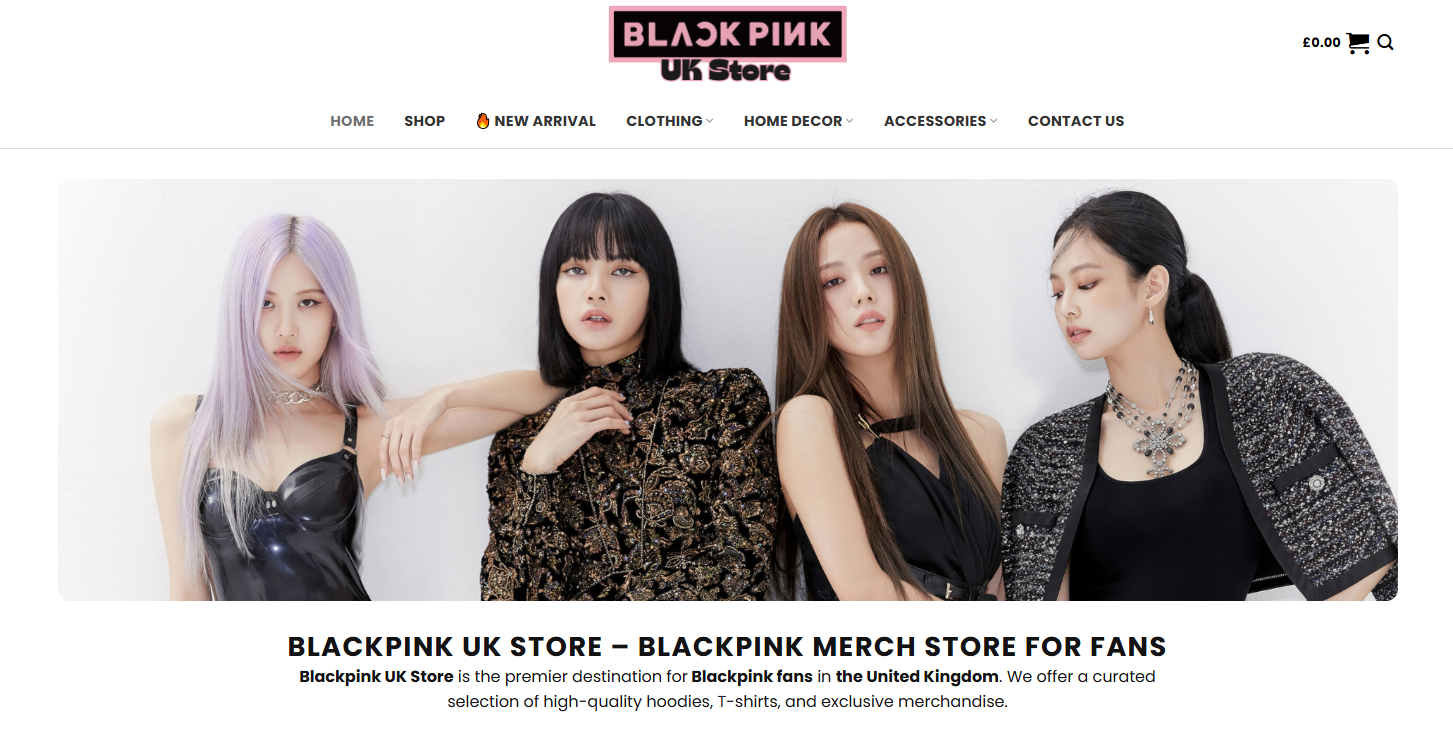1453x741 pixels.
Task: Expand the Clothing menu chevron
Action: pos(710,121)
